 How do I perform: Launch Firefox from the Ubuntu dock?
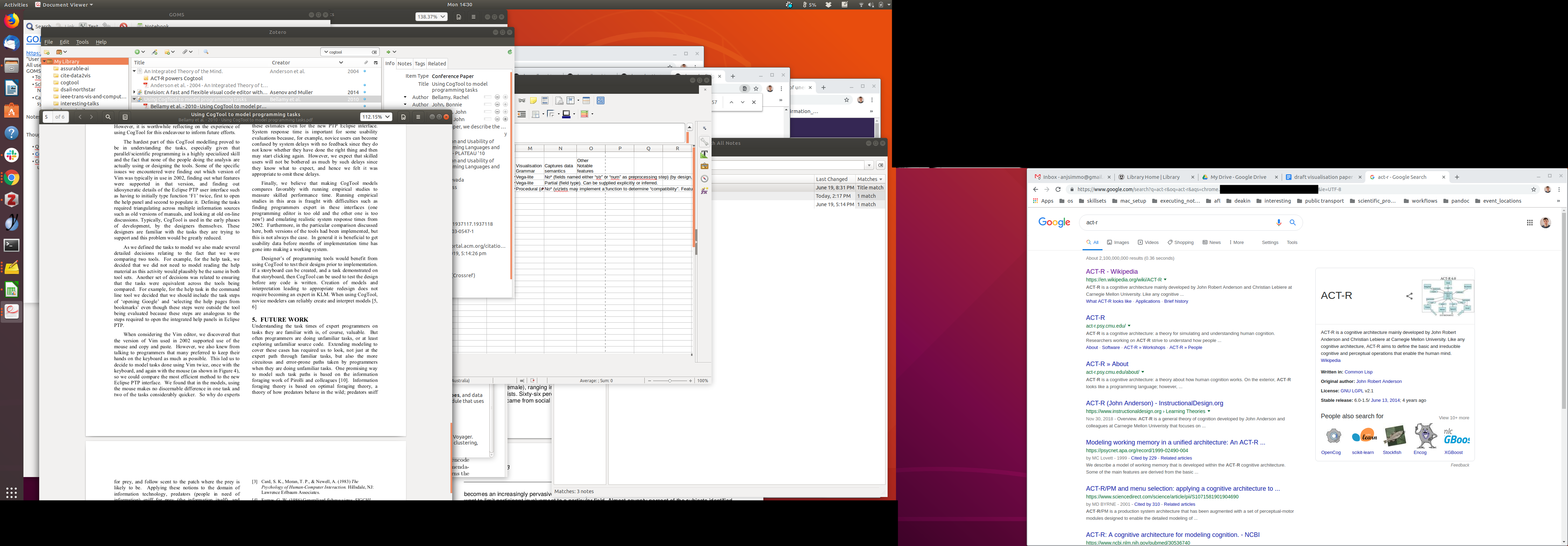[12, 21]
